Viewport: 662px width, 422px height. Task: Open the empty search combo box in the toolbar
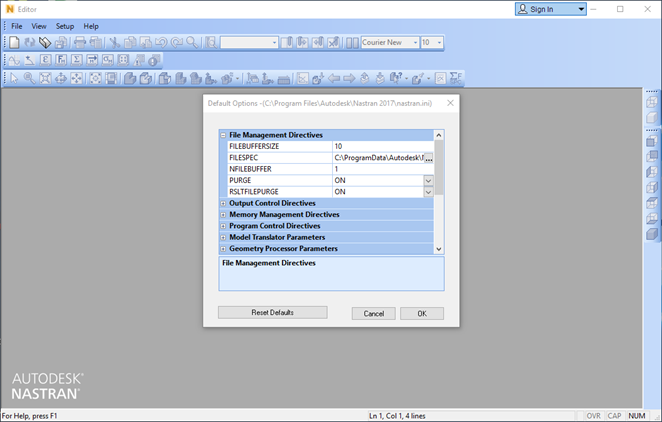click(x=274, y=43)
